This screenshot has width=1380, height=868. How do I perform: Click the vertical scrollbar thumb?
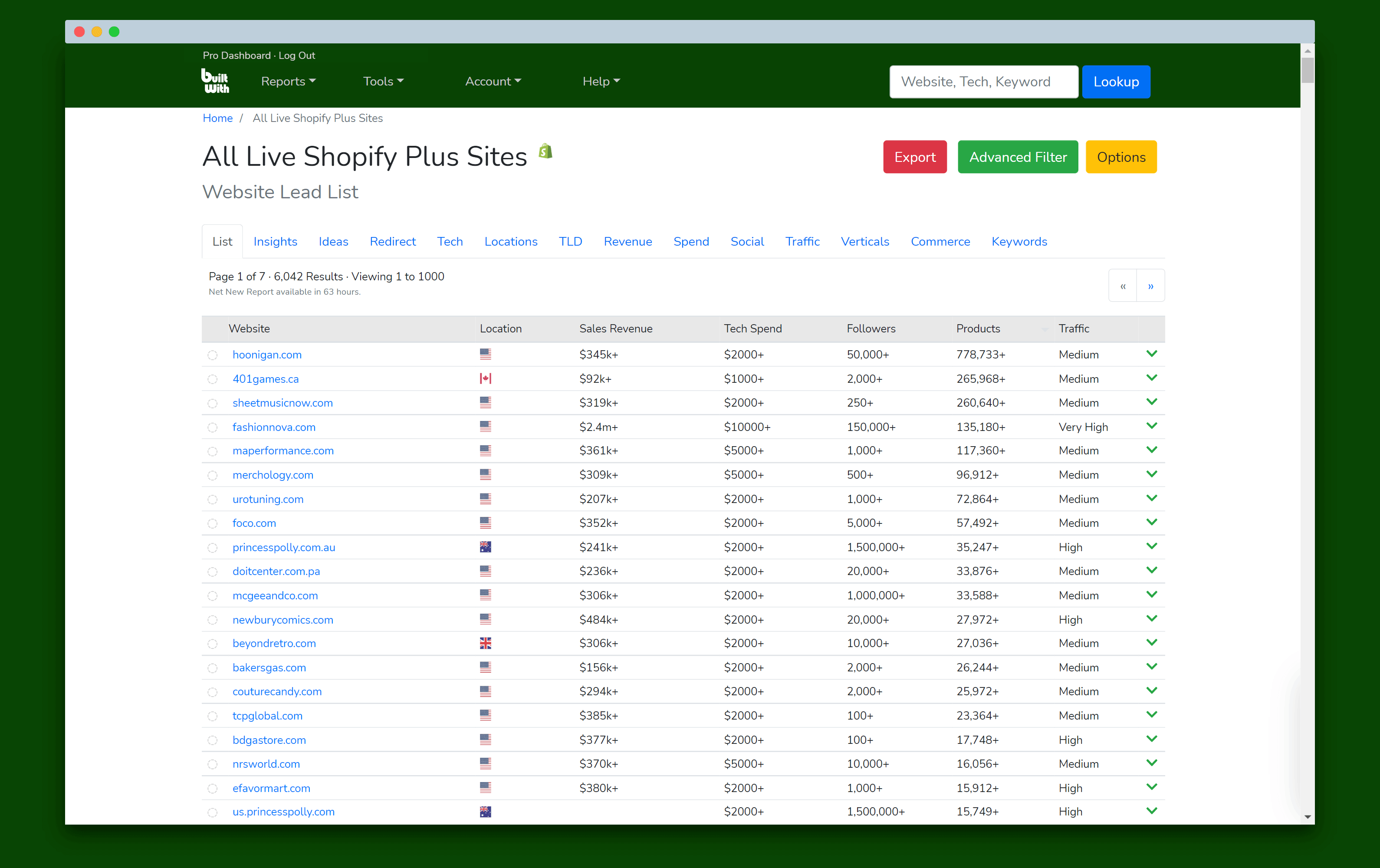click(1307, 70)
